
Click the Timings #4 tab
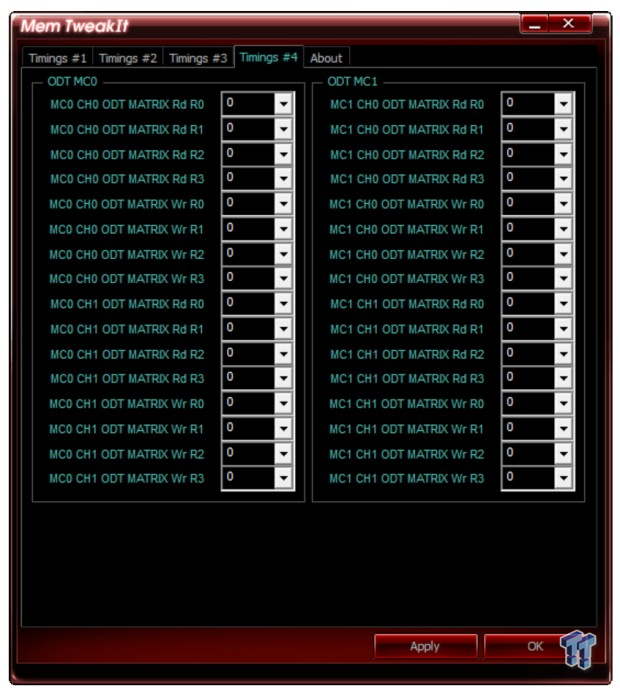point(269,57)
